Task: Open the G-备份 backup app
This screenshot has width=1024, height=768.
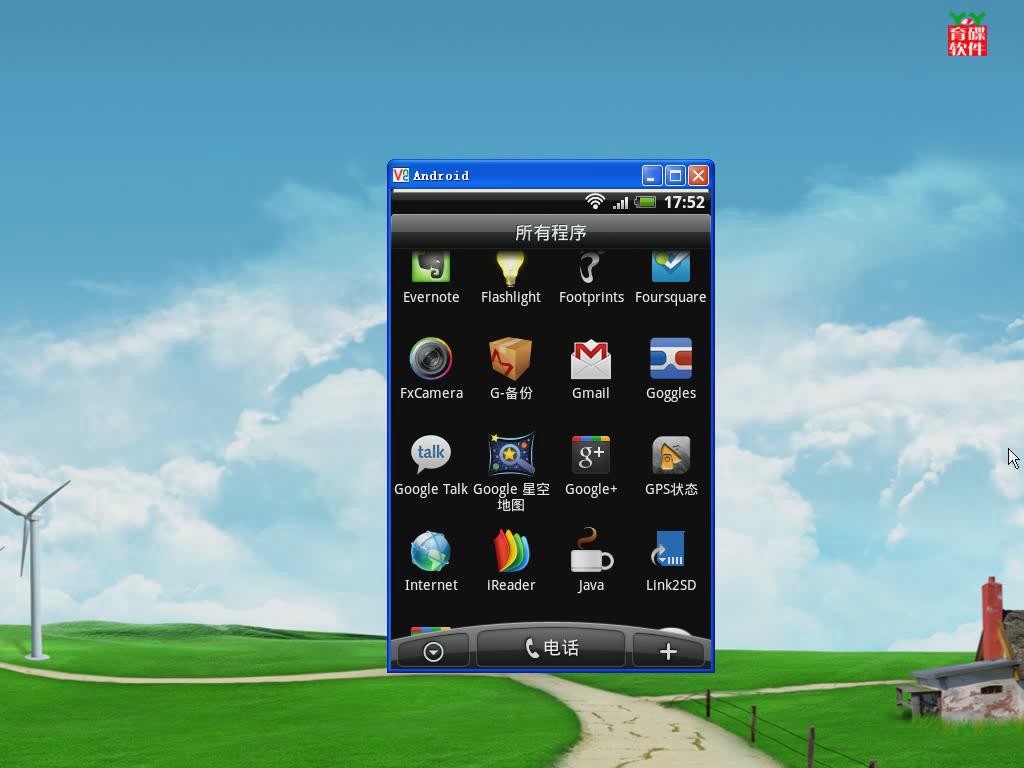Action: [x=511, y=368]
